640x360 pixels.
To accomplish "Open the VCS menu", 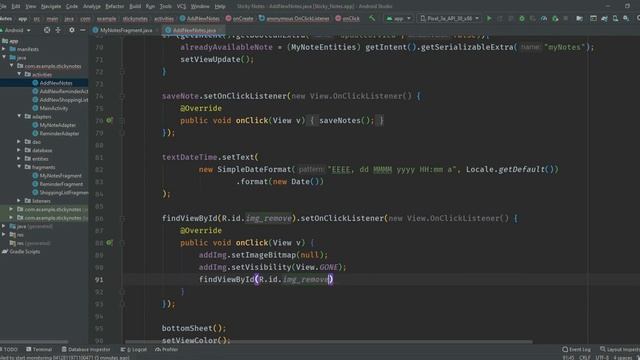I will pyautogui.click(x=181, y=6).
